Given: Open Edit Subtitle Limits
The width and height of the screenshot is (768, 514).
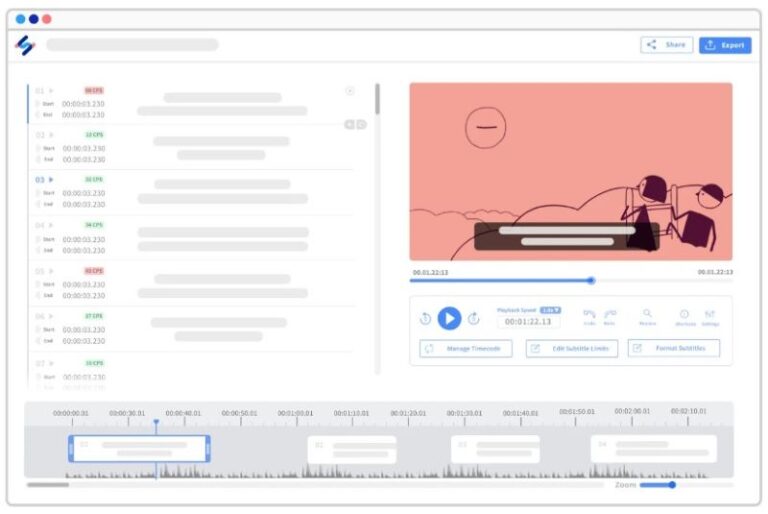Looking at the screenshot, I should pyautogui.click(x=572, y=349).
